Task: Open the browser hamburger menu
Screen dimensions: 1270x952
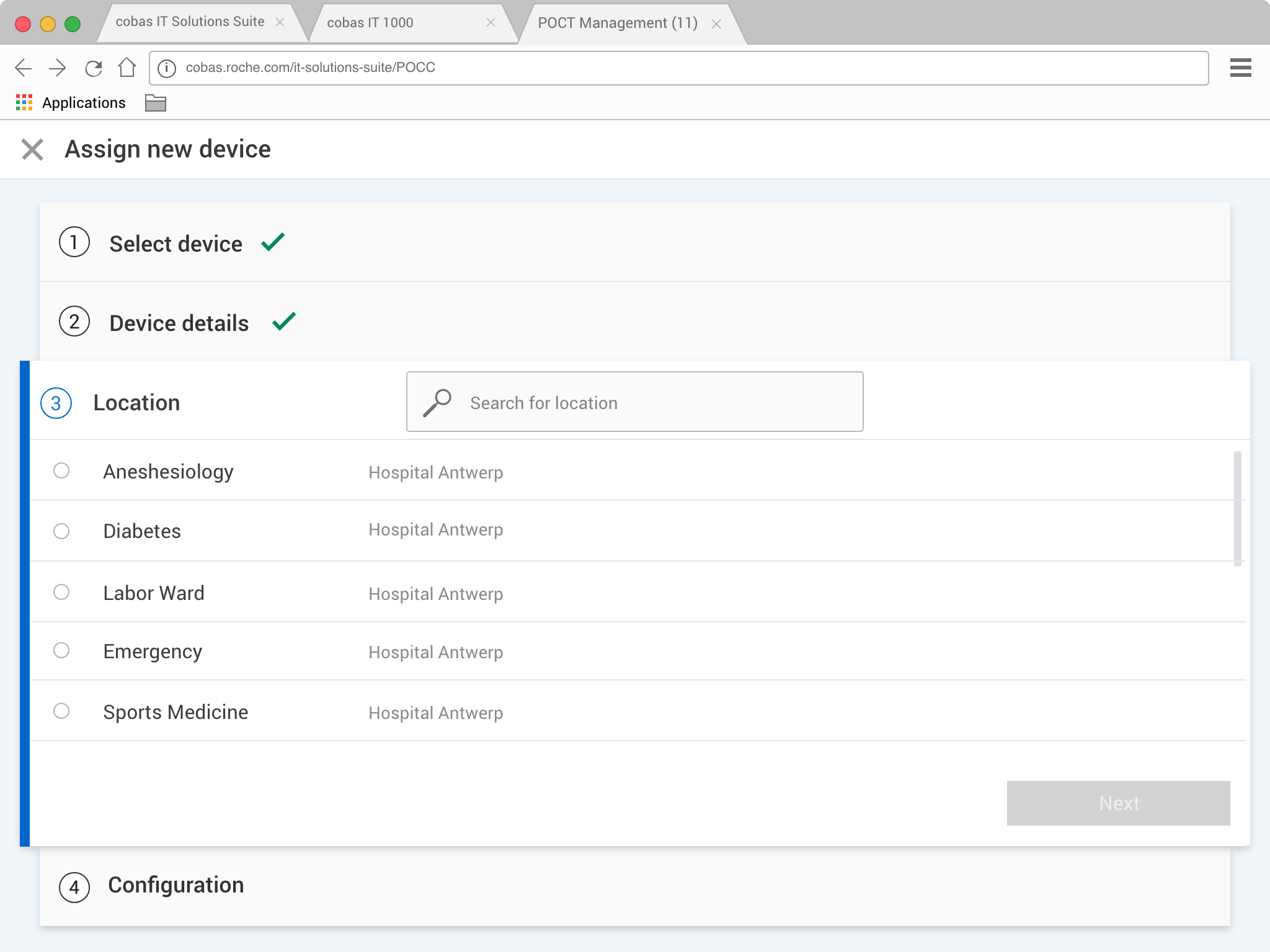Action: click(1240, 68)
